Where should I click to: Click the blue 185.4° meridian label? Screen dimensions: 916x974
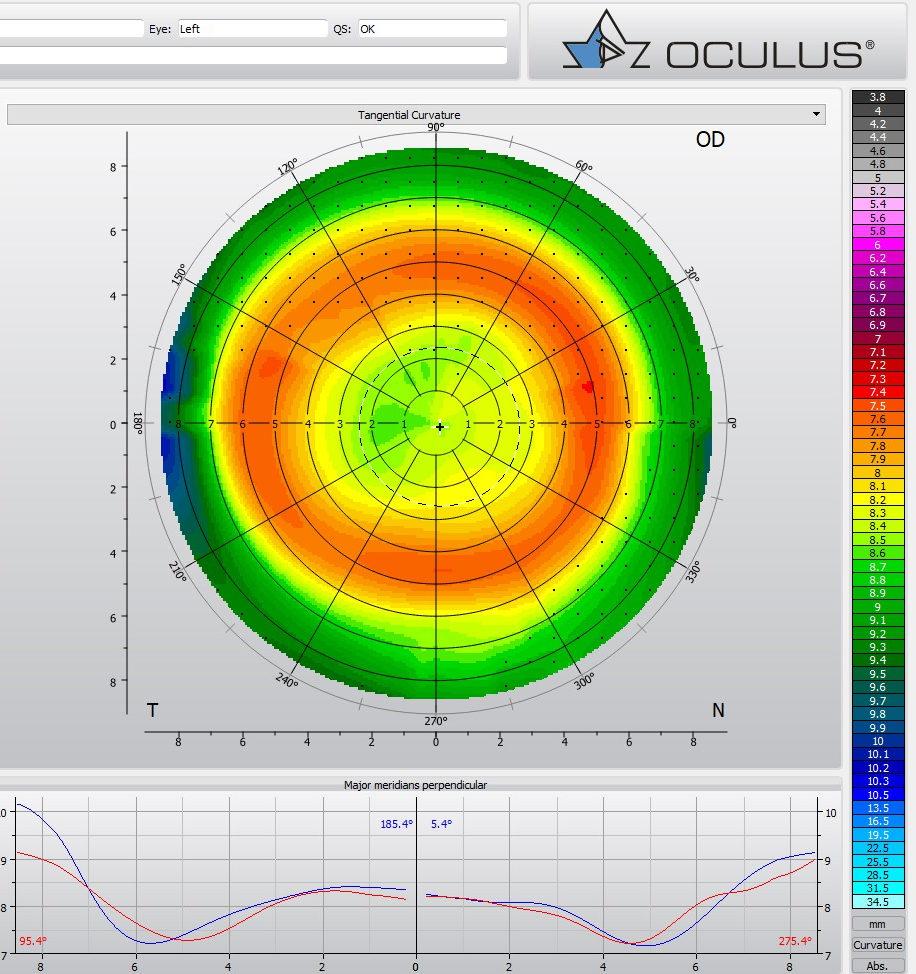tap(392, 824)
